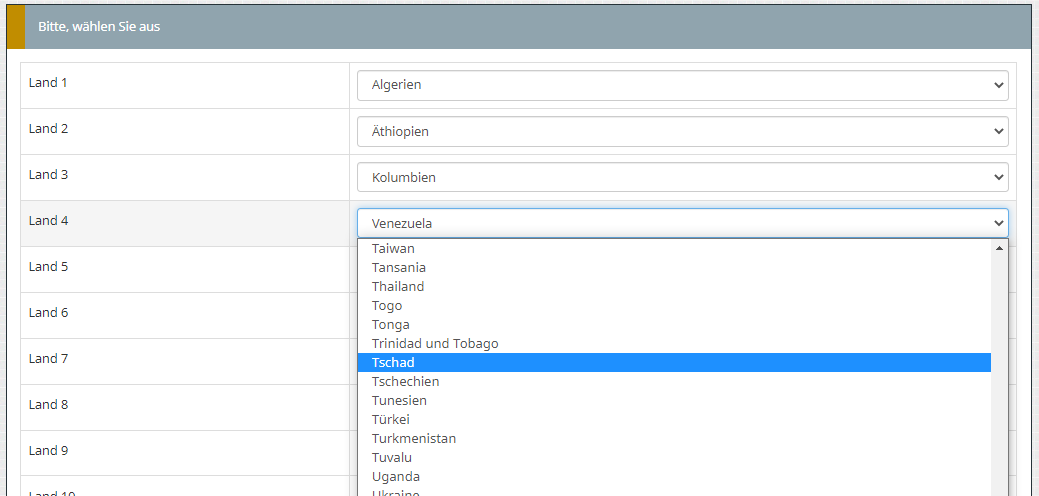Choose Türkei in the country list
The height and width of the screenshot is (496, 1039).
pyautogui.click(x=391, y=419)
